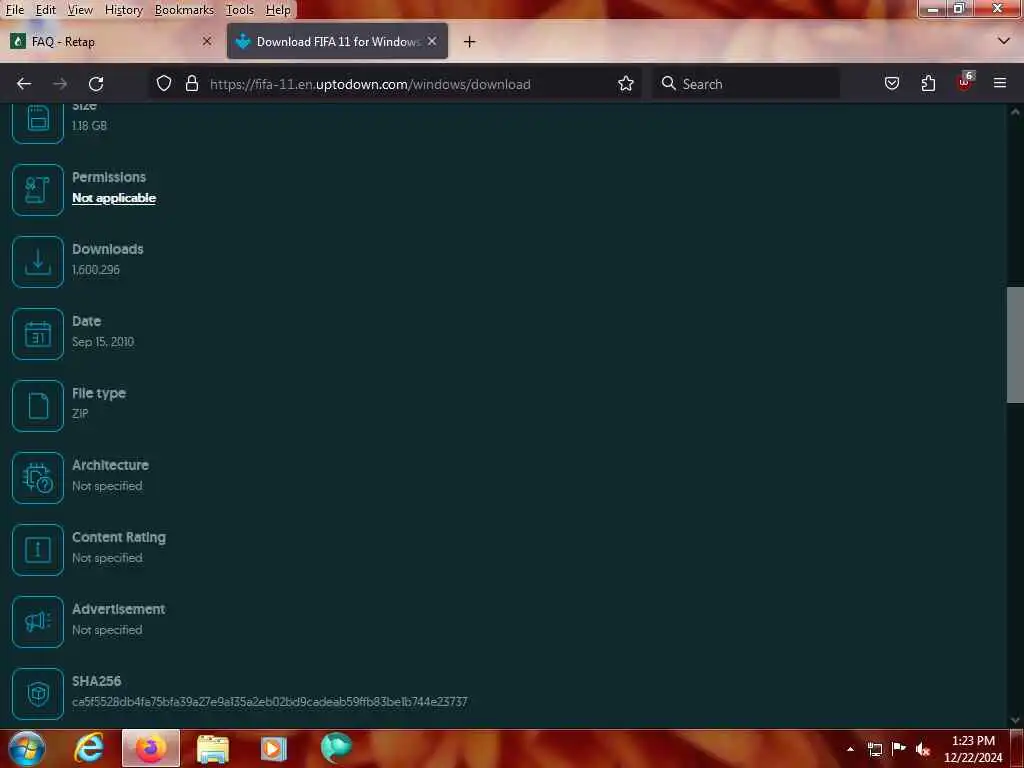The image size is (1024, 768).
Task: Open the History menu
Action: (x=123, y=10)
